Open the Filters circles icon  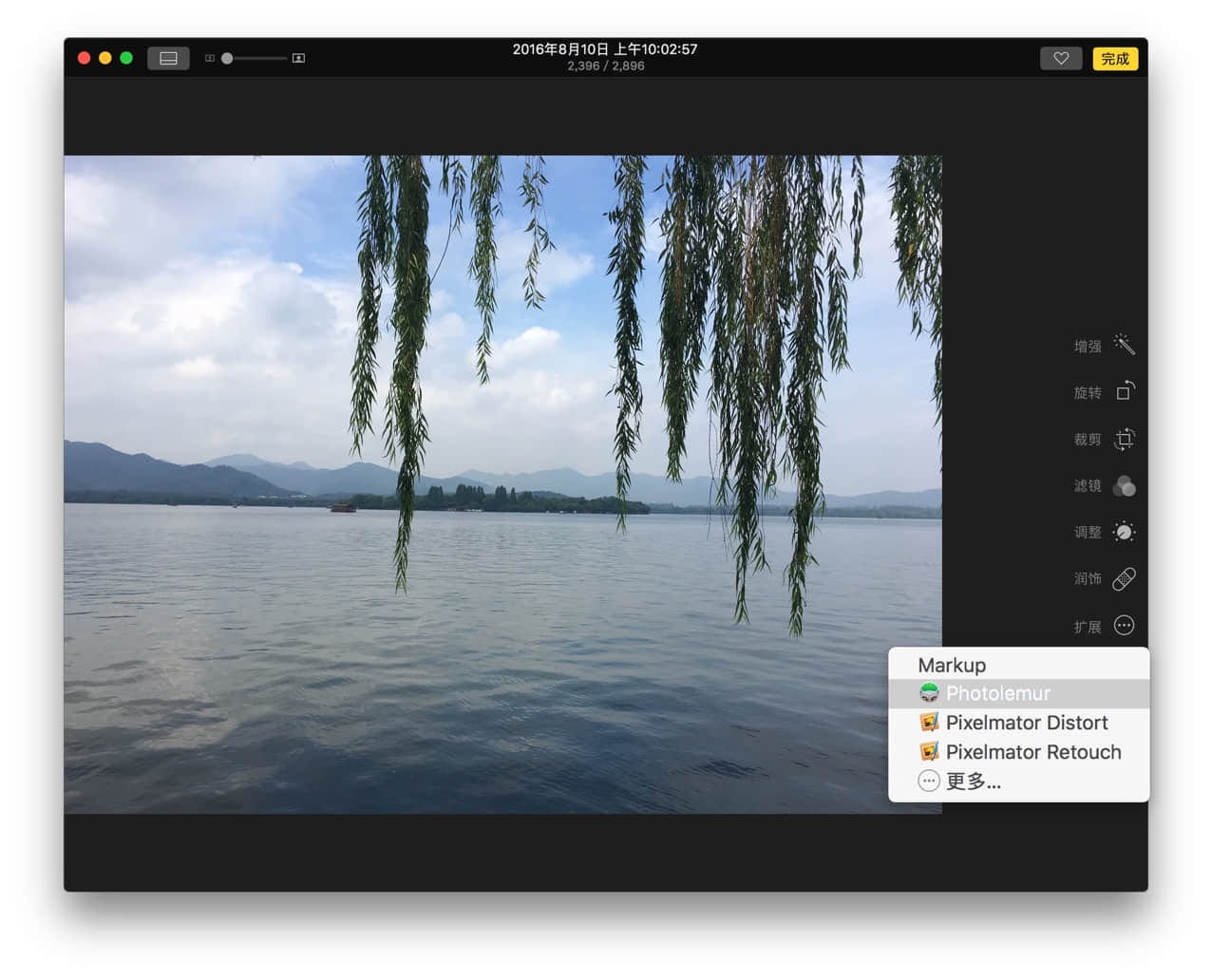pyautogui.click(x=1125, y=486)
